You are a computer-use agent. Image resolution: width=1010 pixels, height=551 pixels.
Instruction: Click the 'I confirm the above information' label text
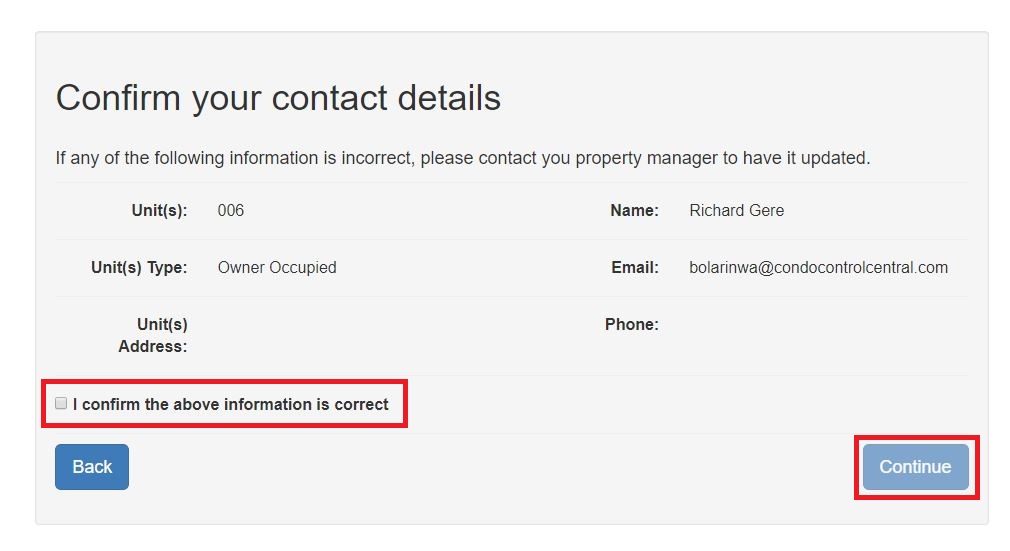tap(230, 405)
